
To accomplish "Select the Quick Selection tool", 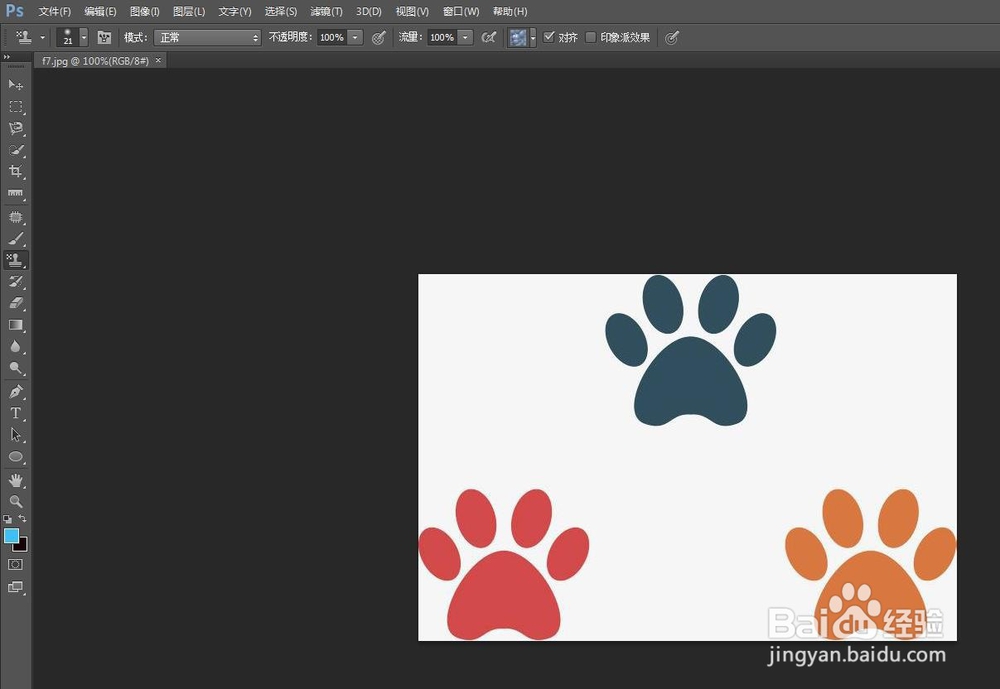I will click(x=15, y=150).
